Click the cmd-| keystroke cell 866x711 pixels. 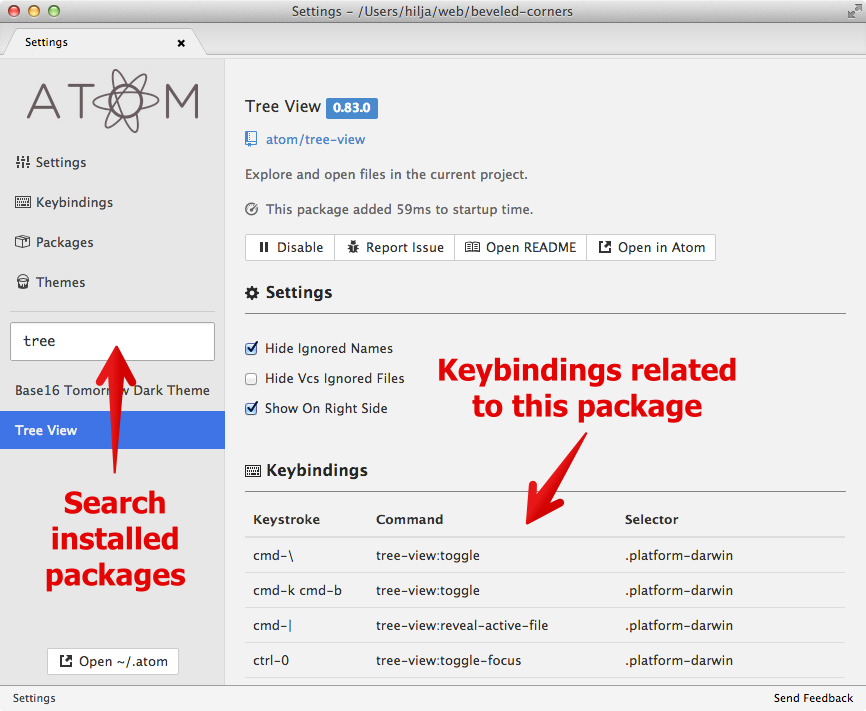tap(272, 625)
